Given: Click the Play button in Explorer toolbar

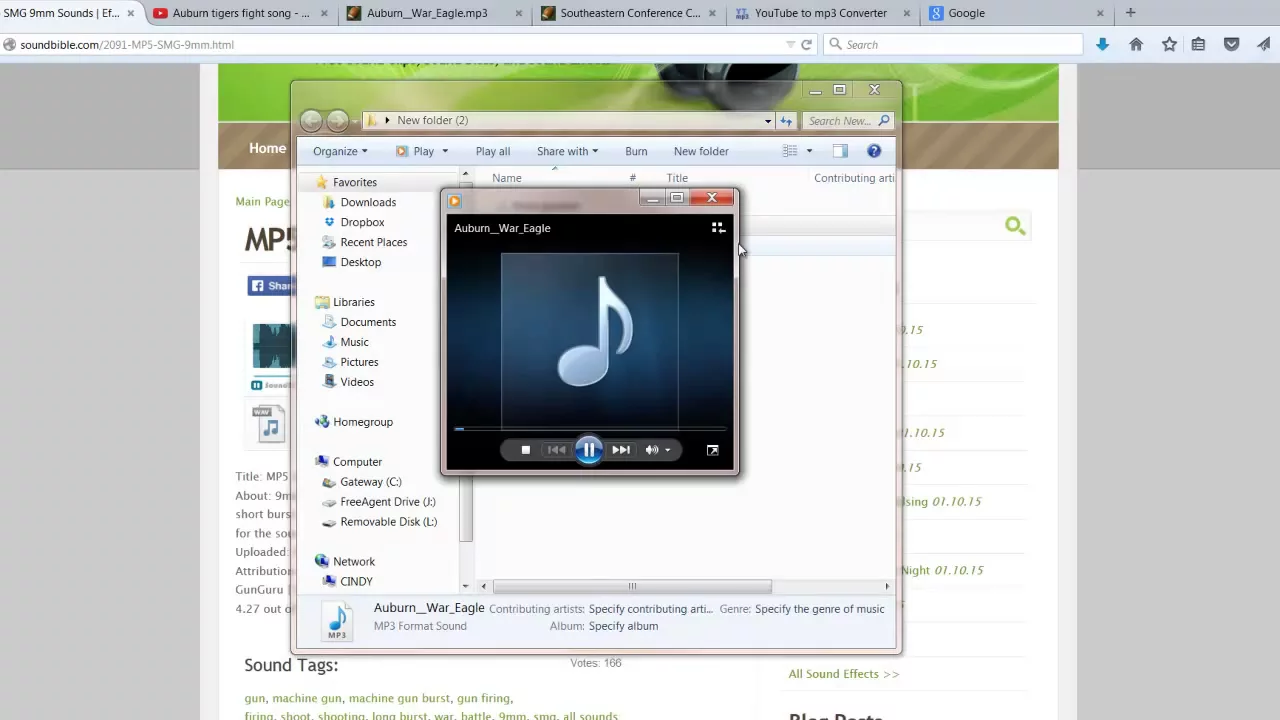Looking at the screenshot, I should (416, 151).
